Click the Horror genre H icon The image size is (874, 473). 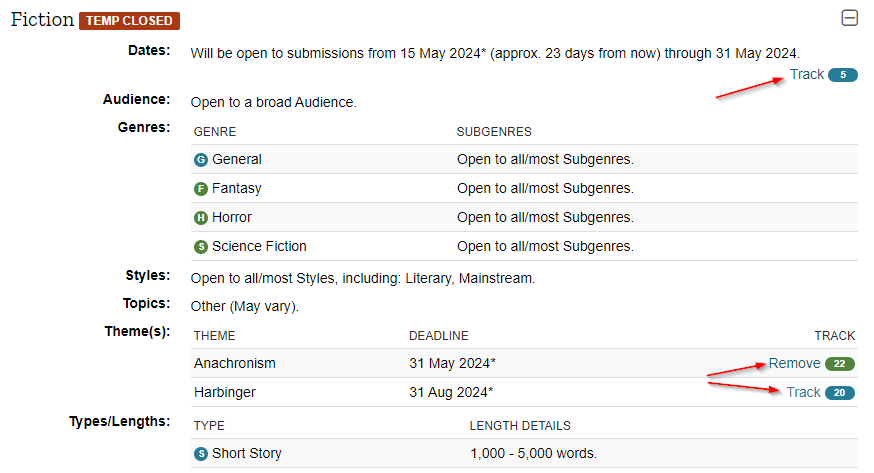click(200, 218)
